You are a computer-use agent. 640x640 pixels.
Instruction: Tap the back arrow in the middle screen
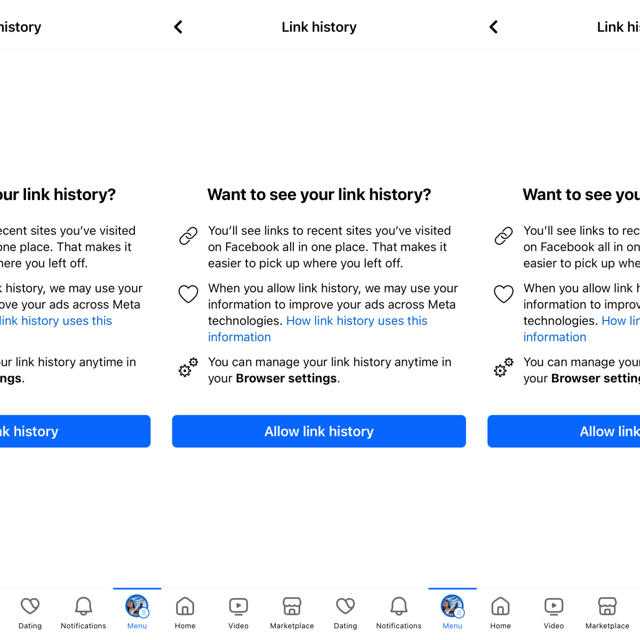tap(178, 27)
